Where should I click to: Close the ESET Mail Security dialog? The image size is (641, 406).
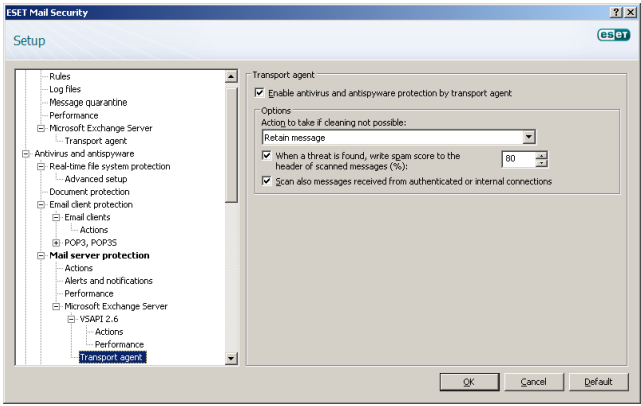coord(631,12)
